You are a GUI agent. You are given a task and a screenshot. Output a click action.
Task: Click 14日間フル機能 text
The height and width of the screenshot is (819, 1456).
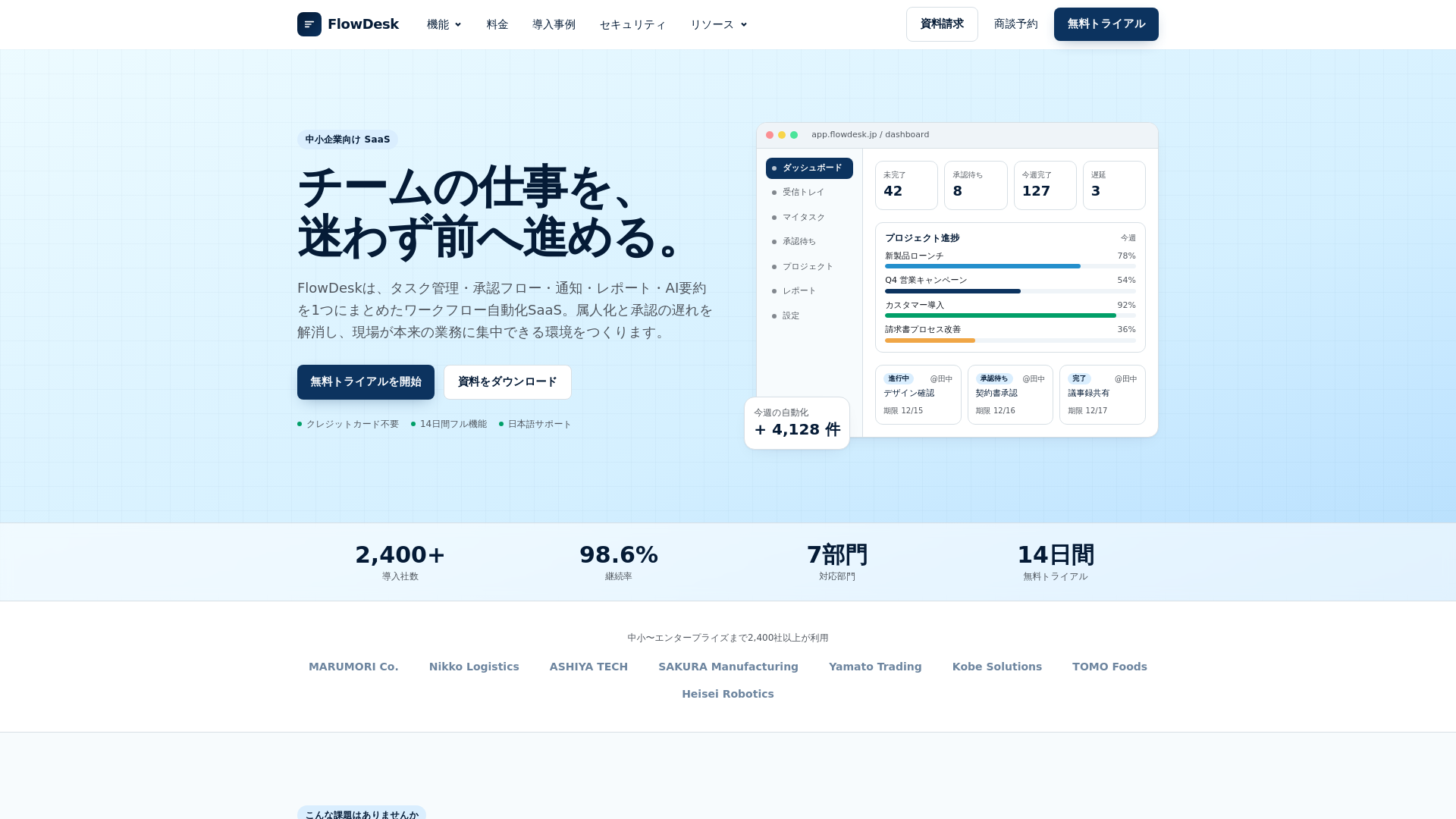coord(453,425)
